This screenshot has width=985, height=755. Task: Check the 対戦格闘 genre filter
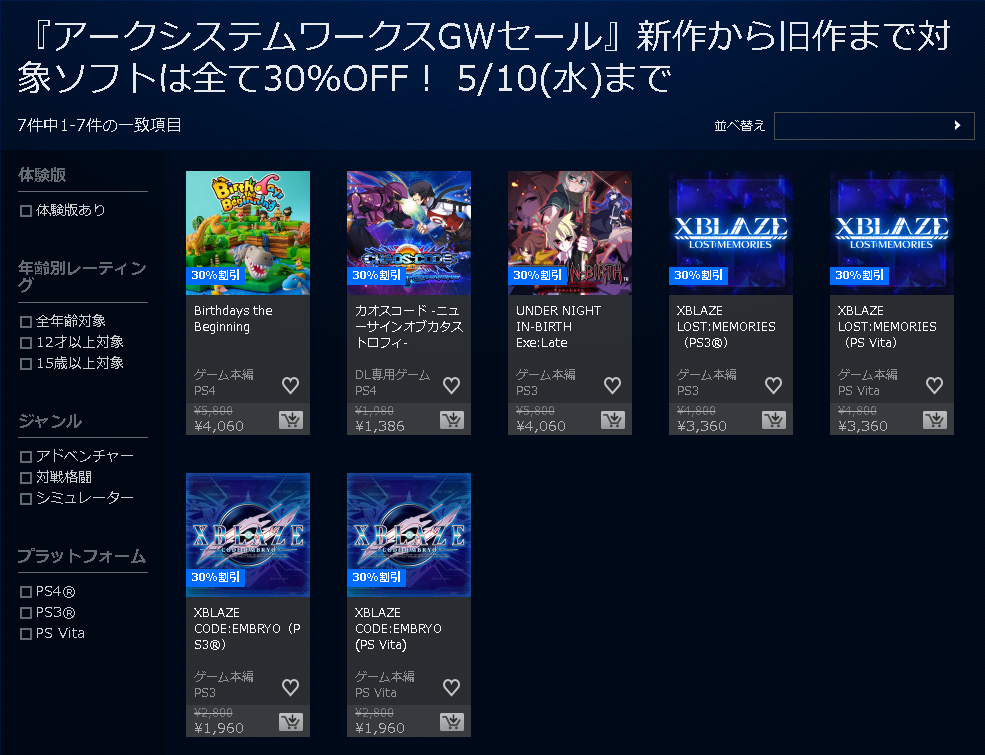click(x=26, y=478)
